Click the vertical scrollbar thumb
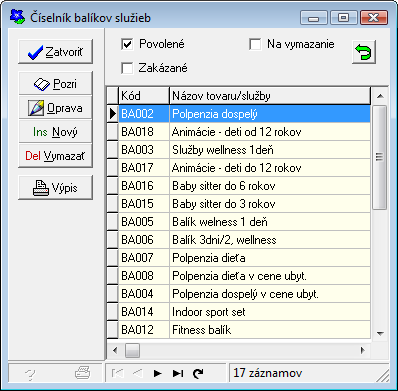 tap(380, 157)
